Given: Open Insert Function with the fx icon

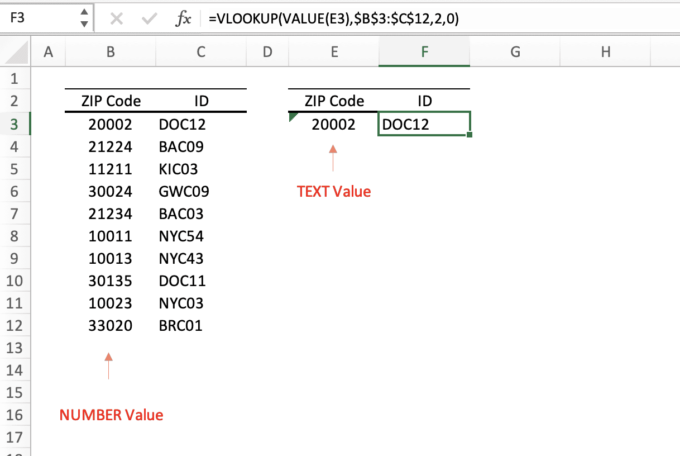Looking at the screenshot, I should coord(183,17).
